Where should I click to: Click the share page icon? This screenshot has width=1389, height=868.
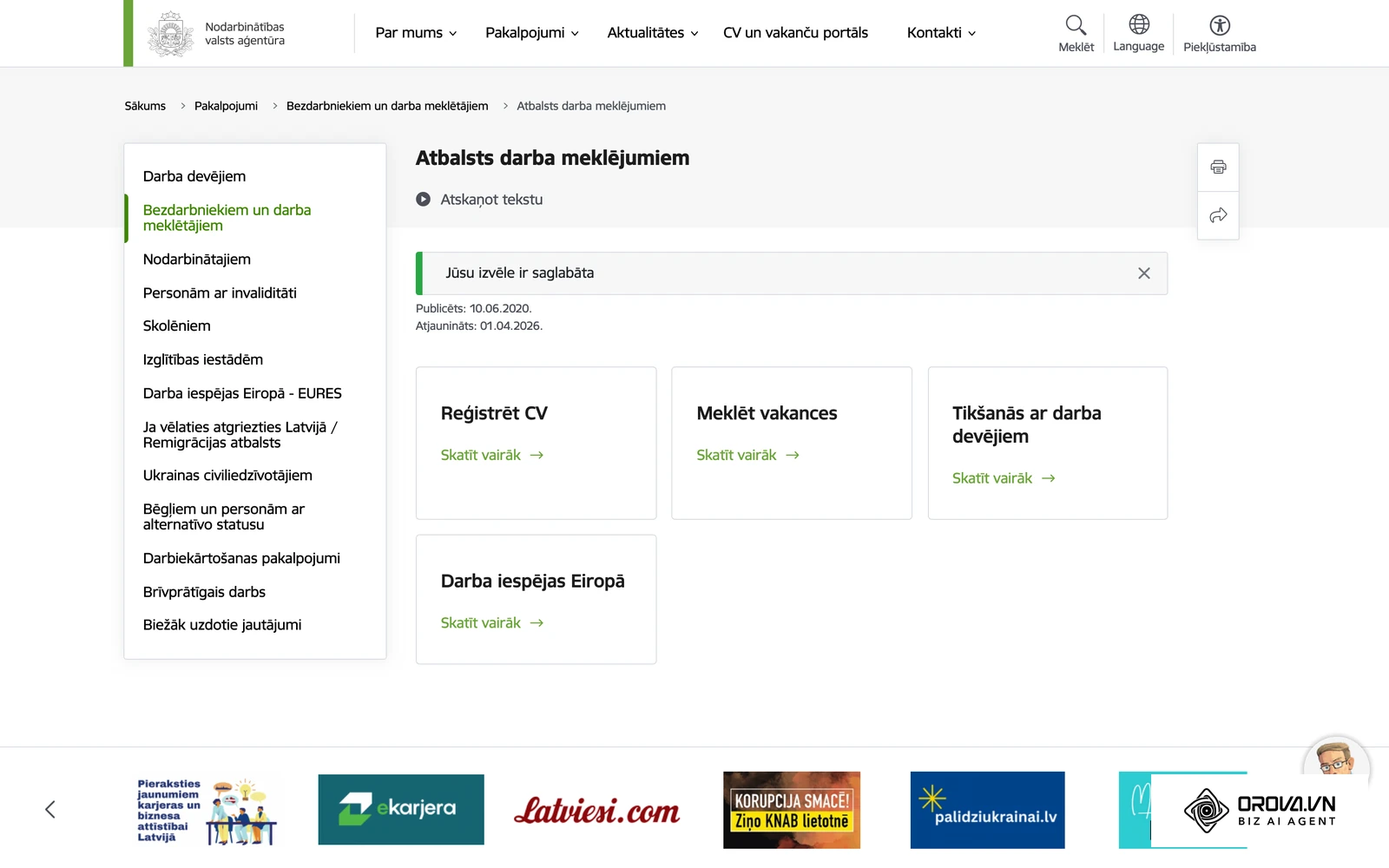pyautogui.click(x=1218, y=215)
